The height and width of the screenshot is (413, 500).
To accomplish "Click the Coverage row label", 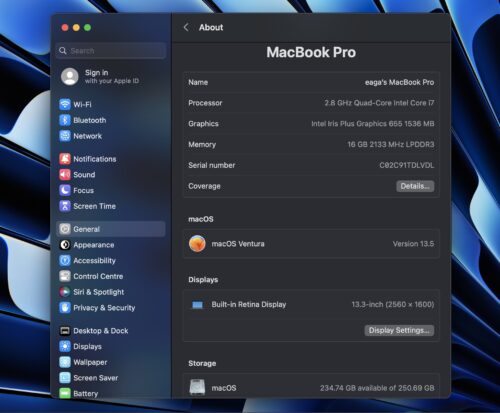I will coord(204,186).
